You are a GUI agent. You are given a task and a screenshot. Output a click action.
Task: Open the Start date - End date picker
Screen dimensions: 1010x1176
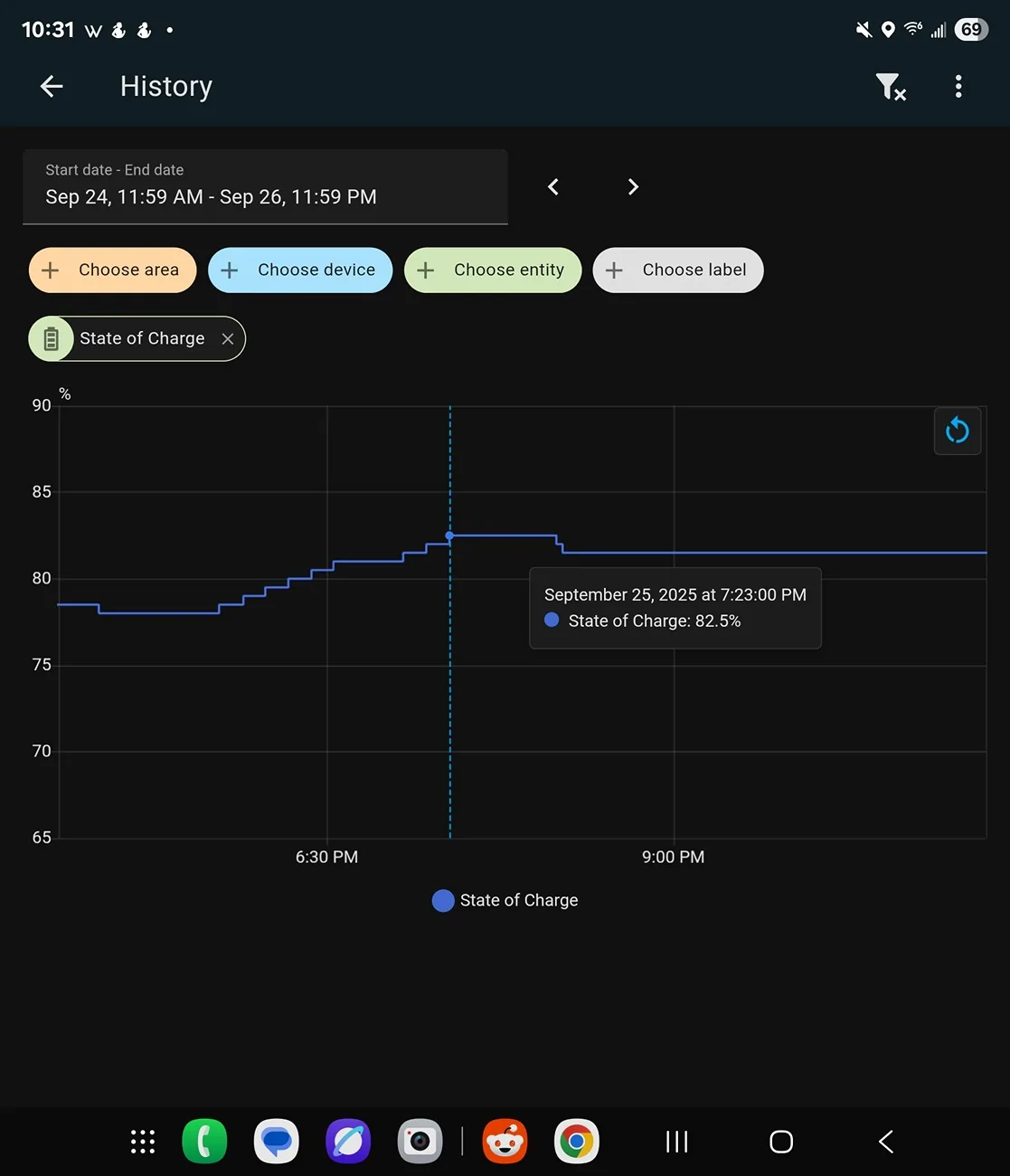click(265, 186)
